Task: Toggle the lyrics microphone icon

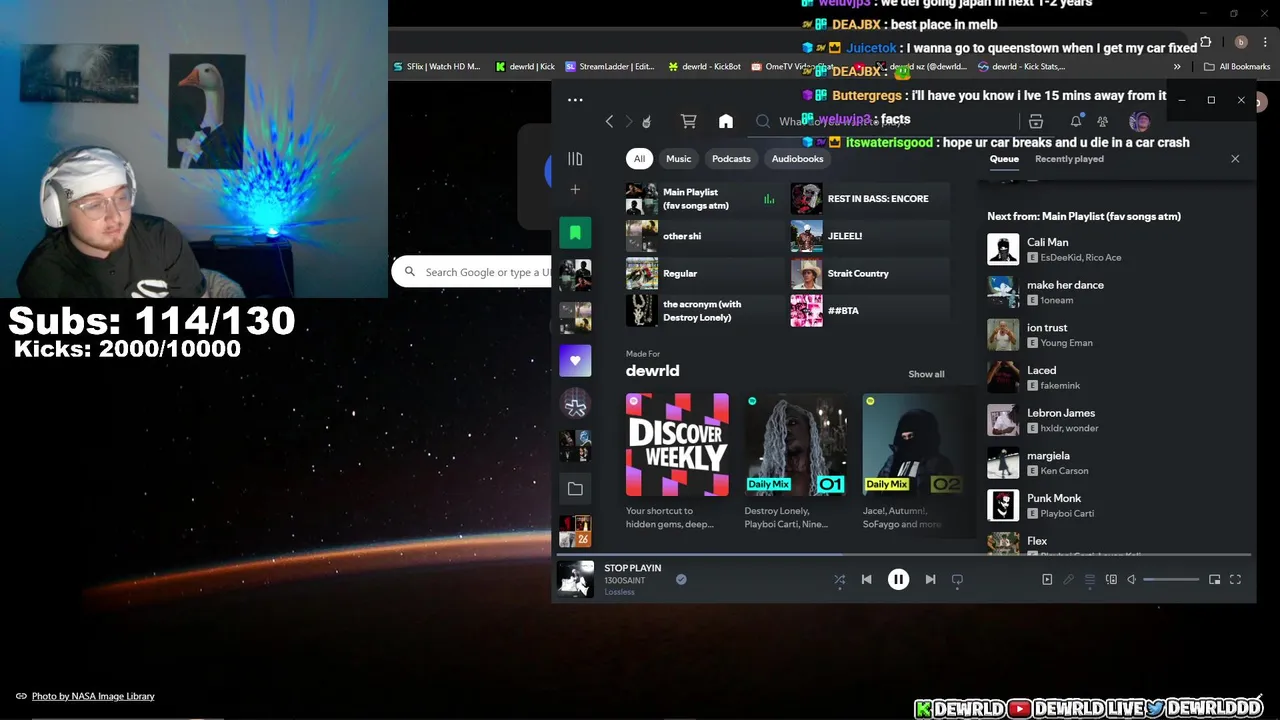Action: click(1069, 579)
